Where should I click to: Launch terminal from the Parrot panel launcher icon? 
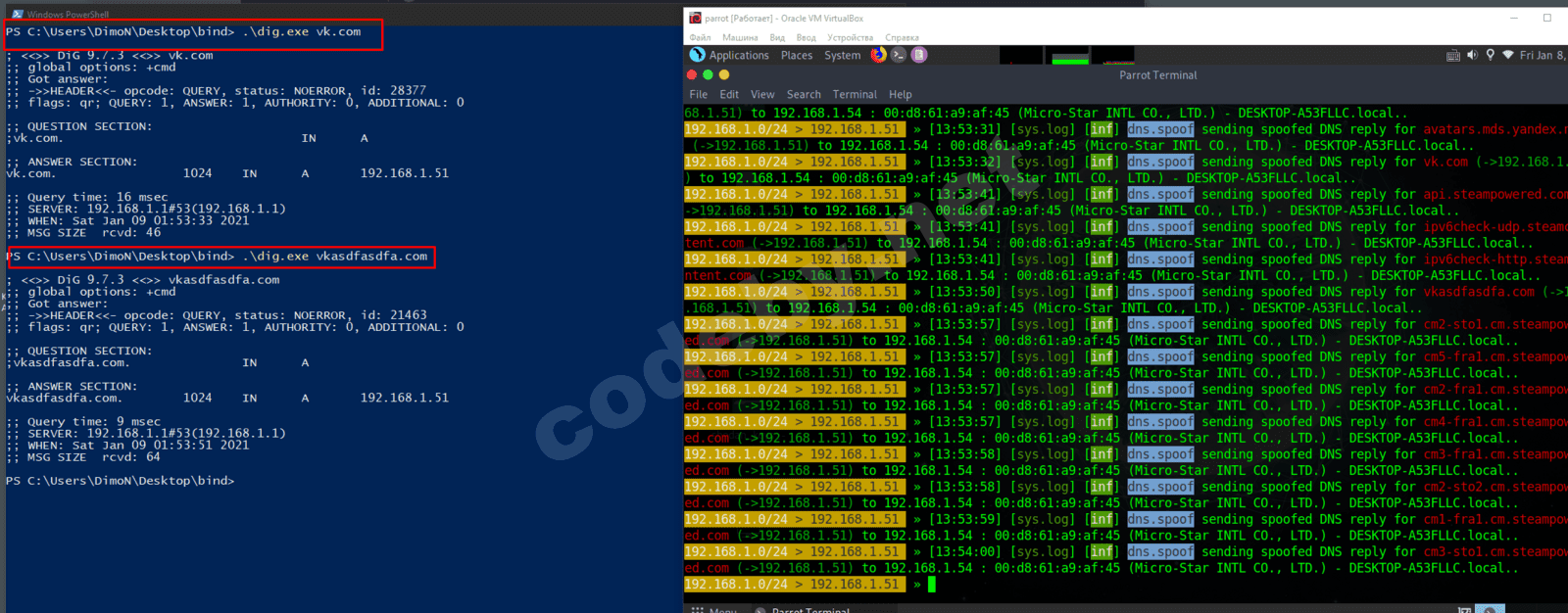(x=899, y=55)
